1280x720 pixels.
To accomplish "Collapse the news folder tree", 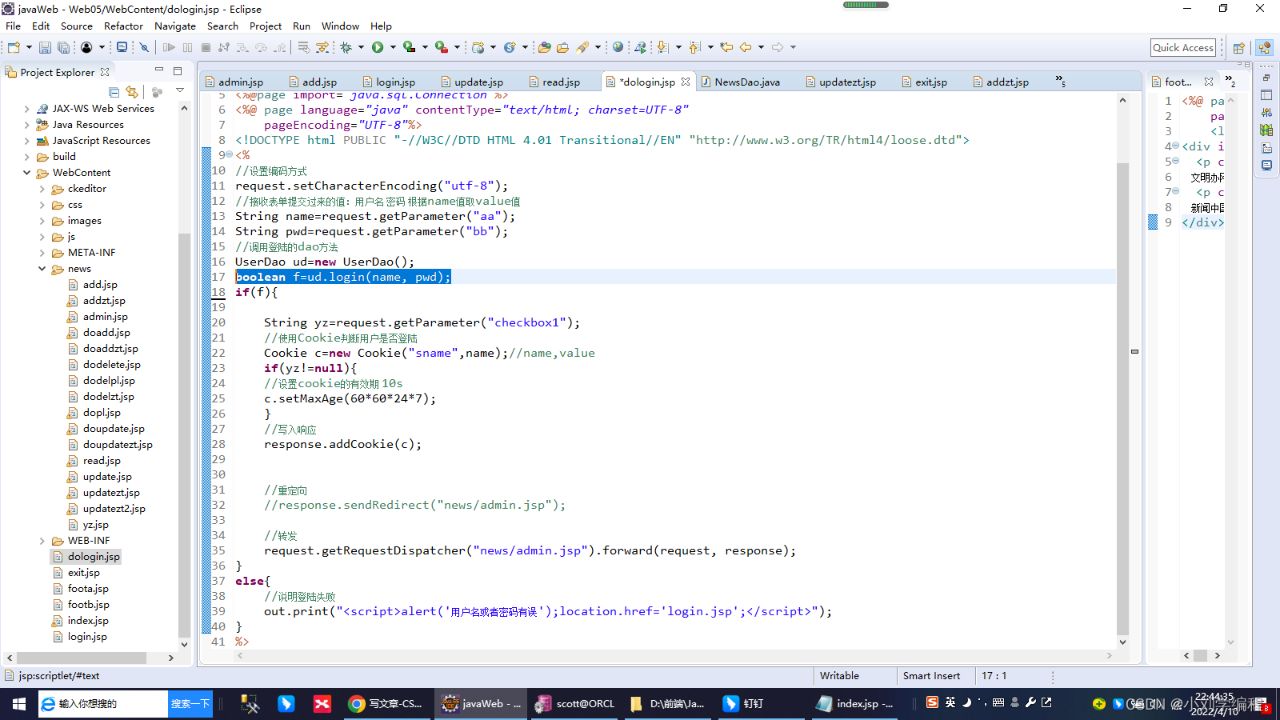I will [41, 268].
